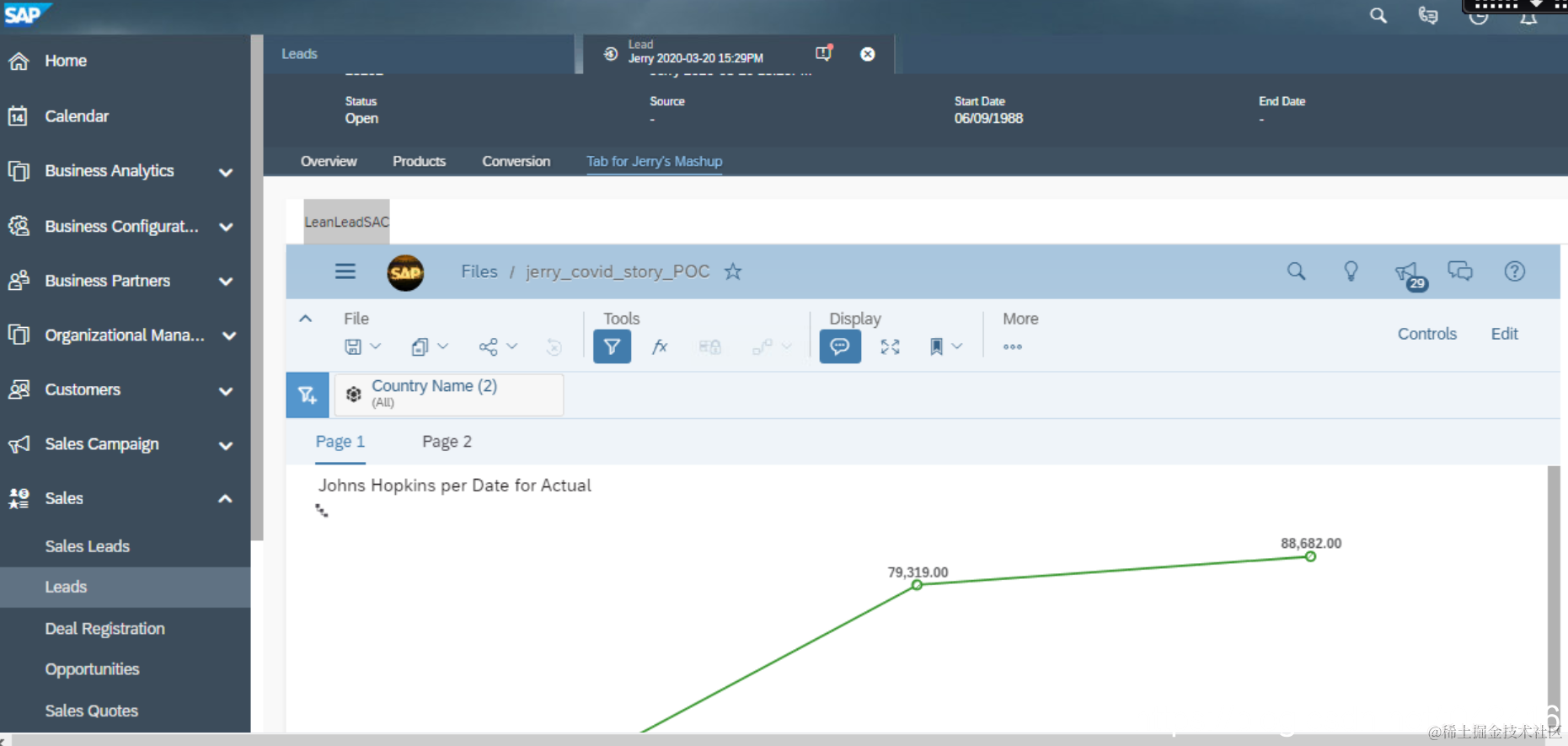Toggle the story filter bar funnel button
1568x746 pixels.
pos(613,346)
